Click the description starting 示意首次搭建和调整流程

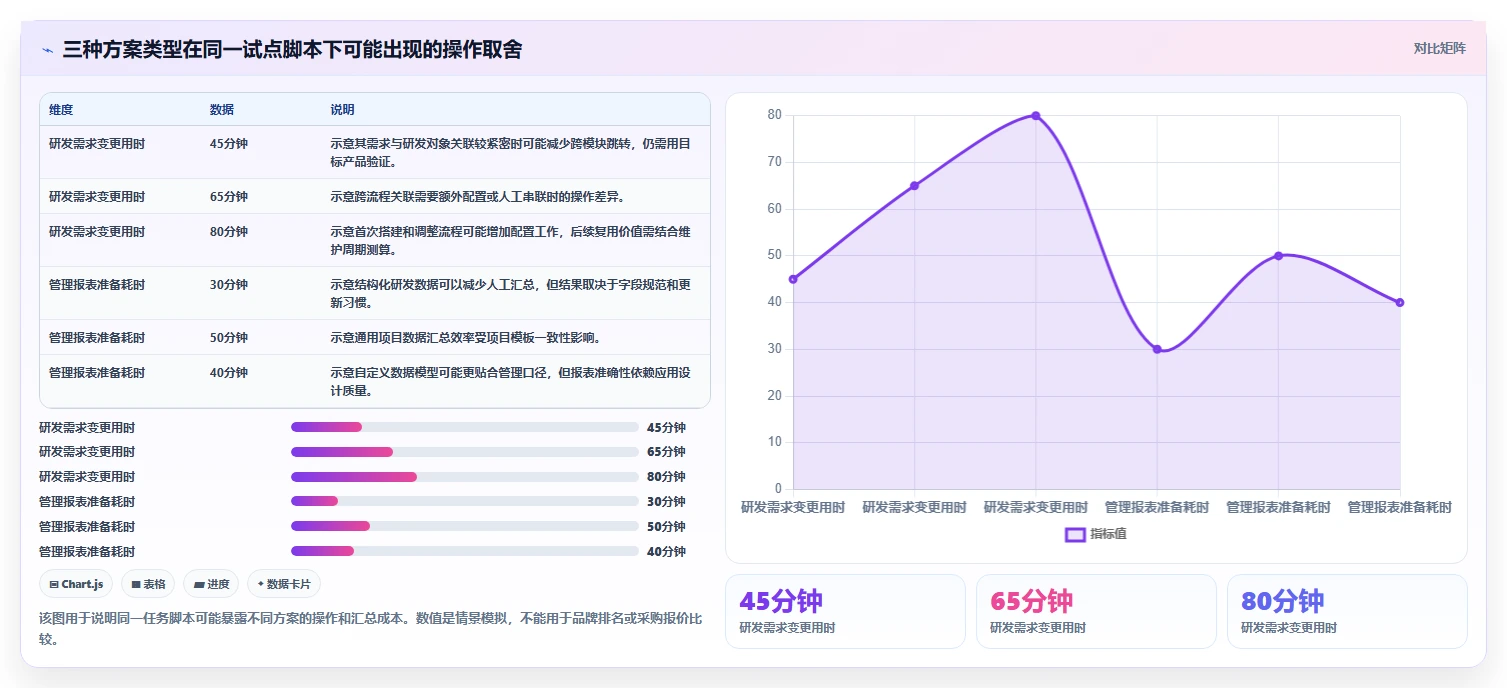click(510, 240)
